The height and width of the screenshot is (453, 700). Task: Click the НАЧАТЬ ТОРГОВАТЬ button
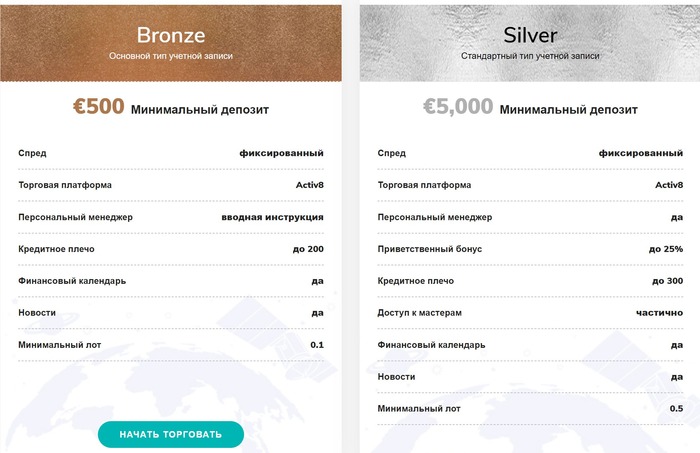[x=171, y=435]
